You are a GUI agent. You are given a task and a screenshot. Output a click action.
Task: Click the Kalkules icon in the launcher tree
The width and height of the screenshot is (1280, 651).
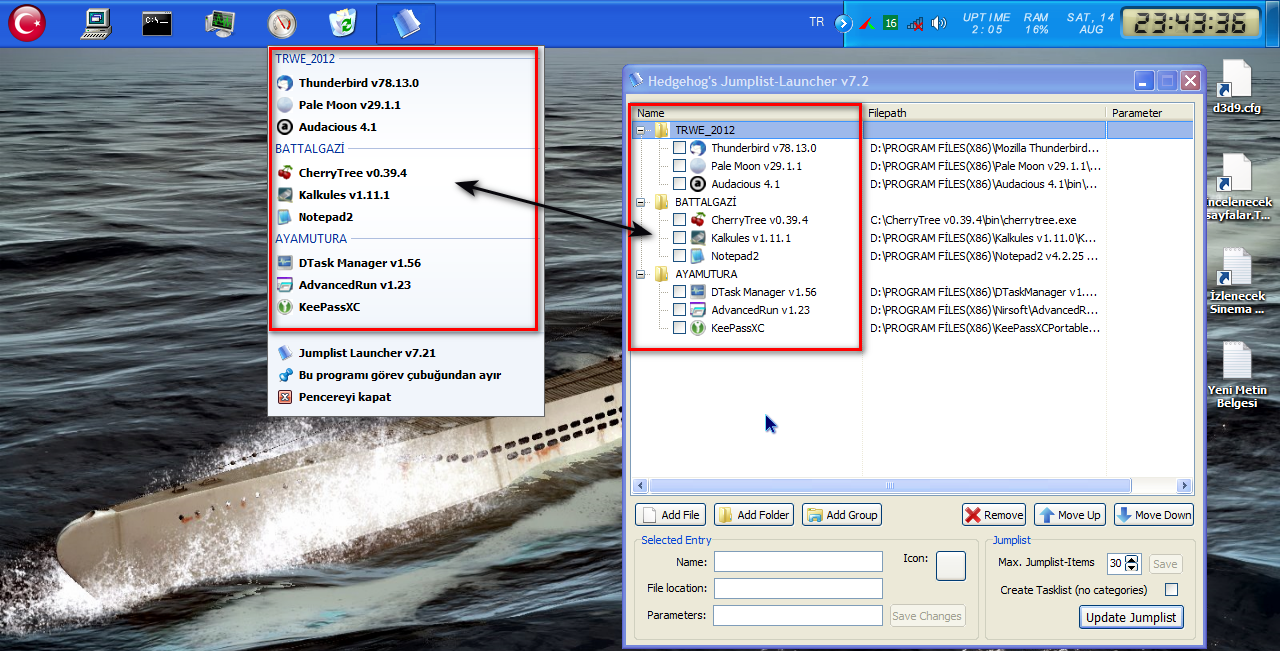click(x=698, y=238)
